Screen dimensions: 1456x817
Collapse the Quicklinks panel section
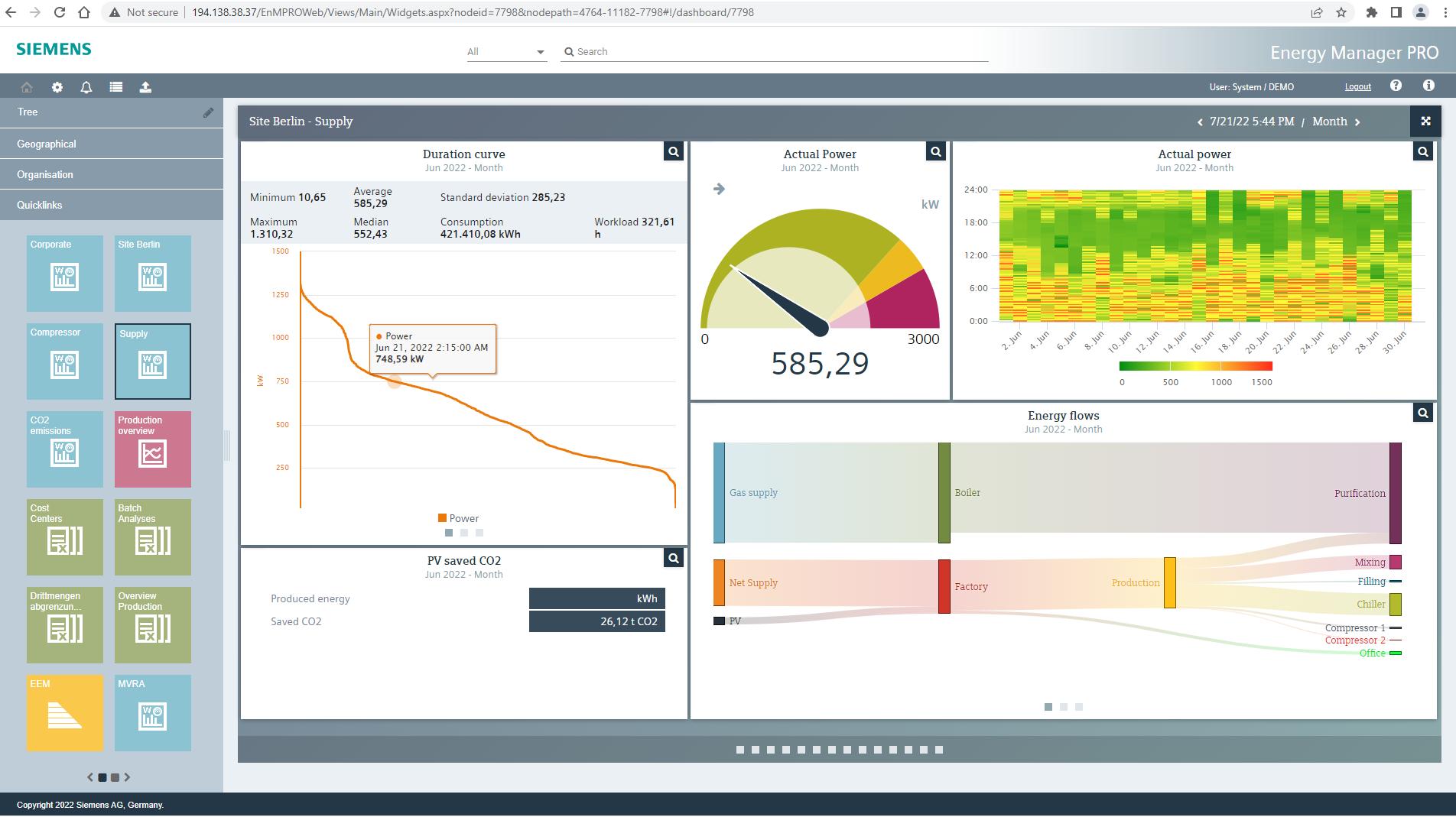112,205
